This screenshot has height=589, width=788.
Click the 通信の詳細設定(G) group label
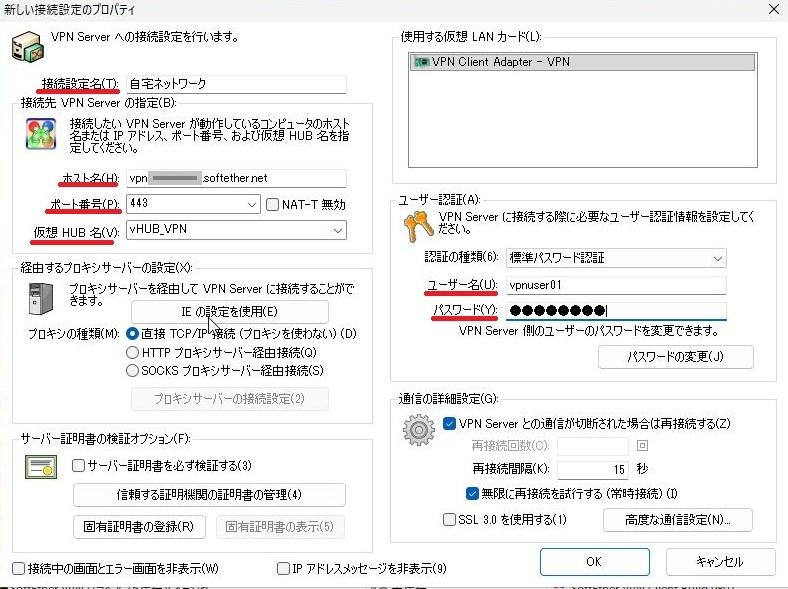tap(448, 399)
